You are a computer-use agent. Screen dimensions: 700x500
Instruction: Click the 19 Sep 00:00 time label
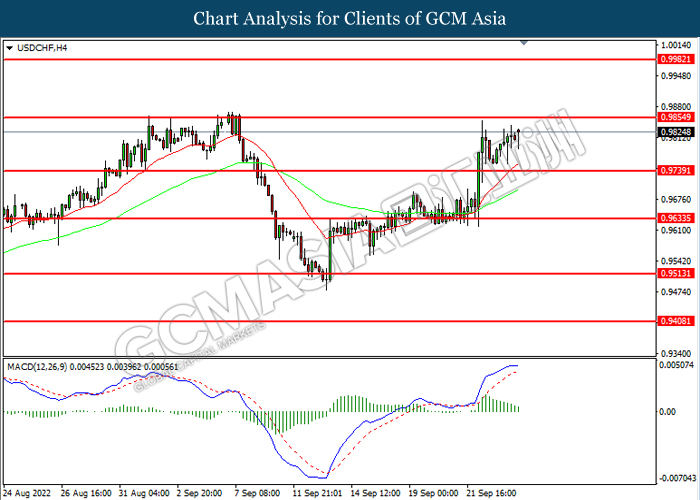click(x=433, y=493)
